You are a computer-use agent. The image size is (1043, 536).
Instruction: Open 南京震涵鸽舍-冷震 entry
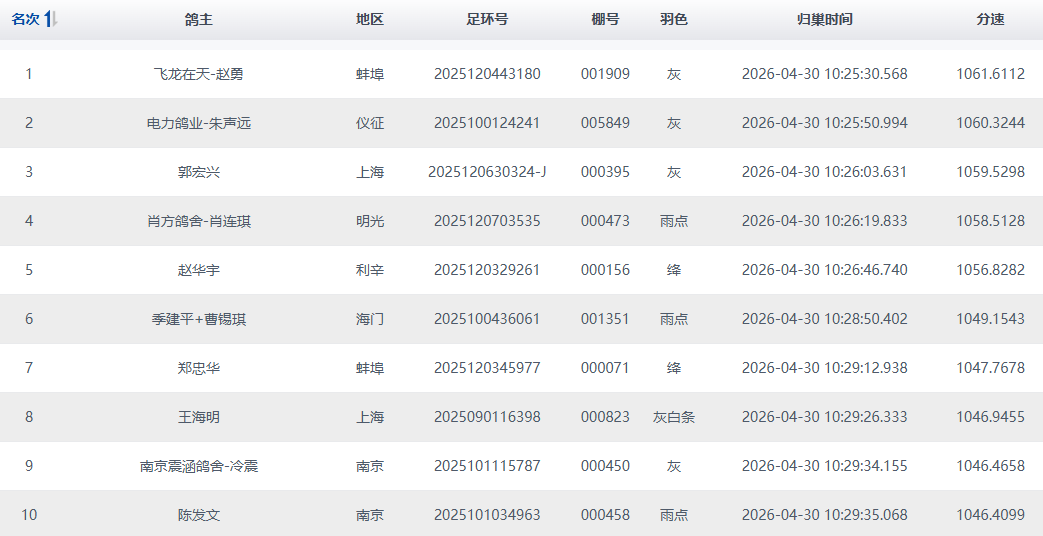click(x=198, y=466)
